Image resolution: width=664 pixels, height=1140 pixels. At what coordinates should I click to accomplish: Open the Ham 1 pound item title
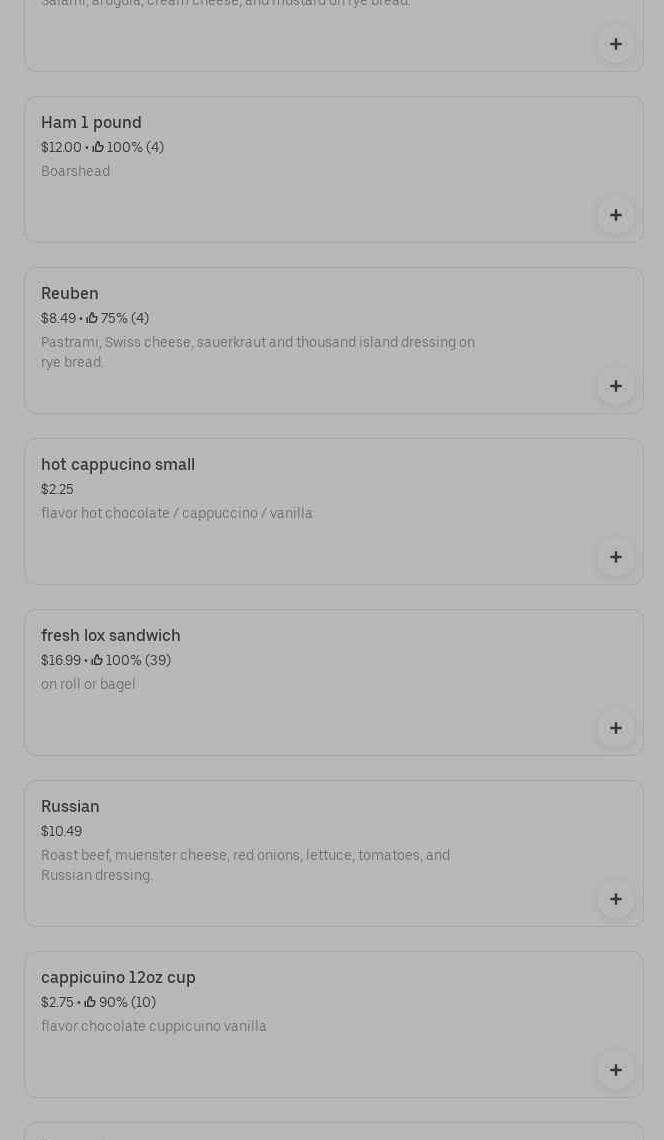click(x=91, y=123)
